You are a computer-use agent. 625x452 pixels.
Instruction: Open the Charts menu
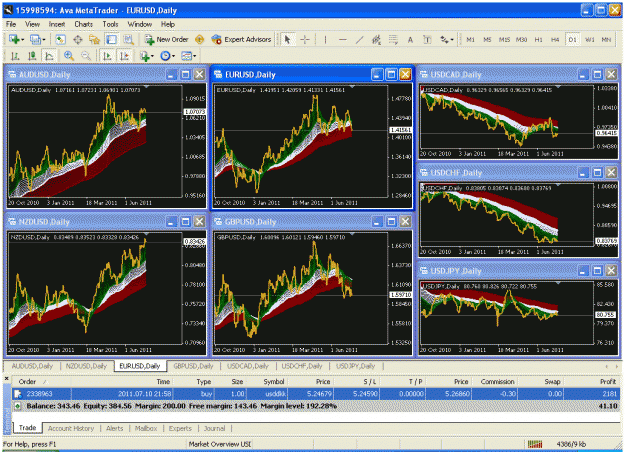[83, 24]
